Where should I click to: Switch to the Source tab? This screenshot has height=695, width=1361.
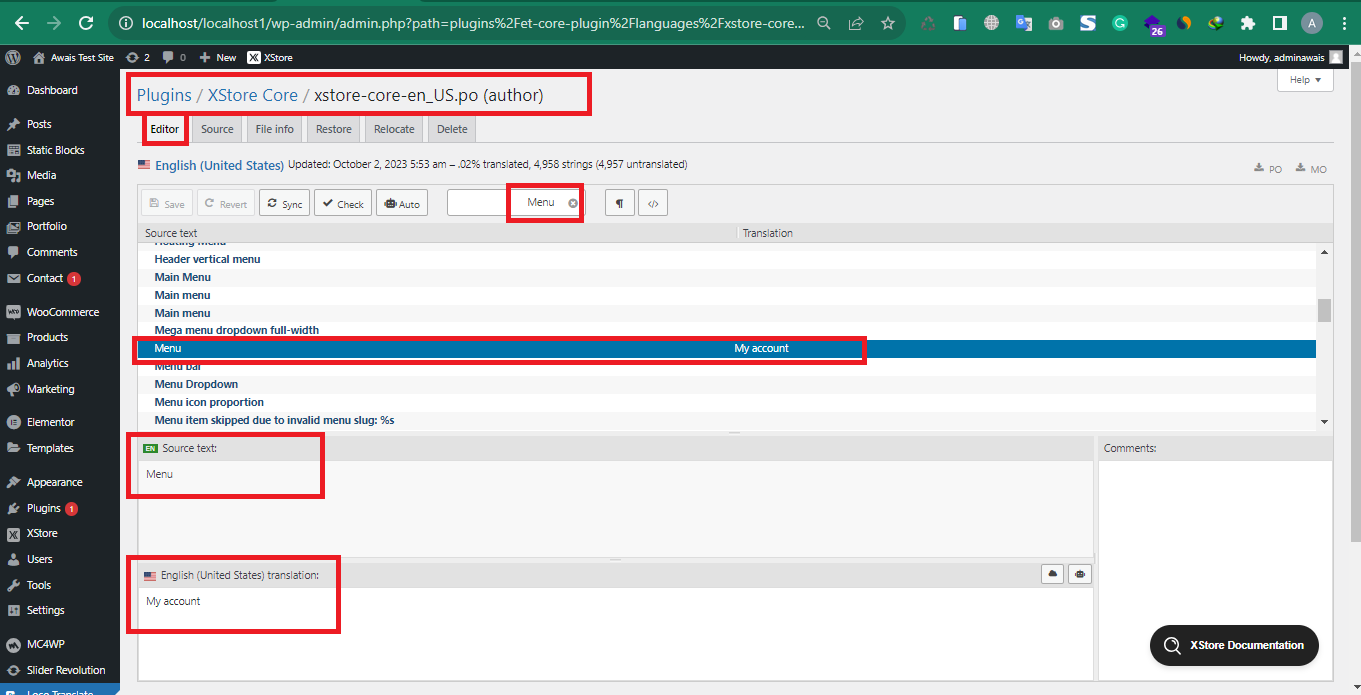point(217,129)
